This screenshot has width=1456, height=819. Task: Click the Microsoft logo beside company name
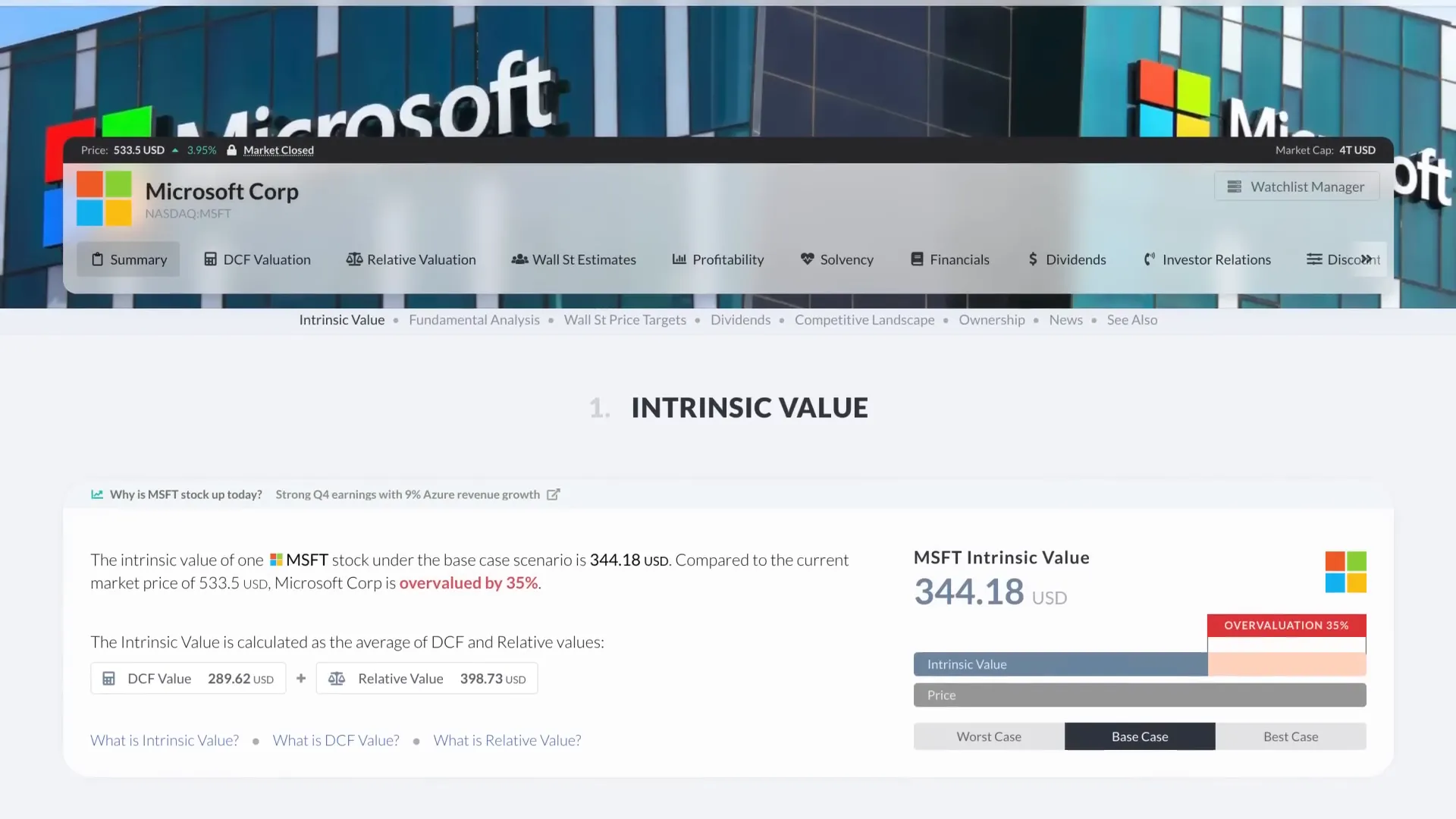[104, 198]
